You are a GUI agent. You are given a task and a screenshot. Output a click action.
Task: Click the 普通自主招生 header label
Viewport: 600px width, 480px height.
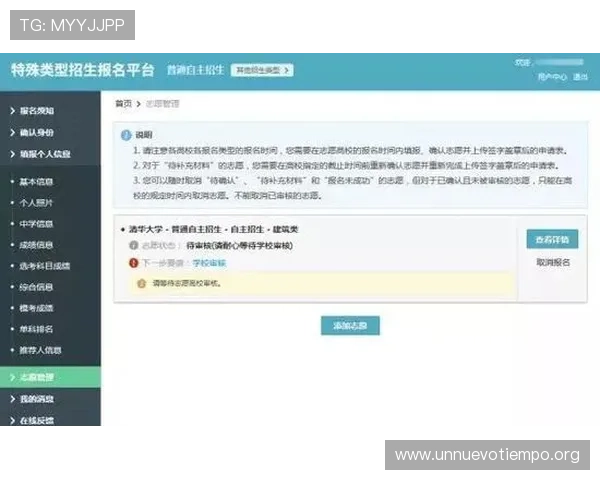tap(195, 70)
